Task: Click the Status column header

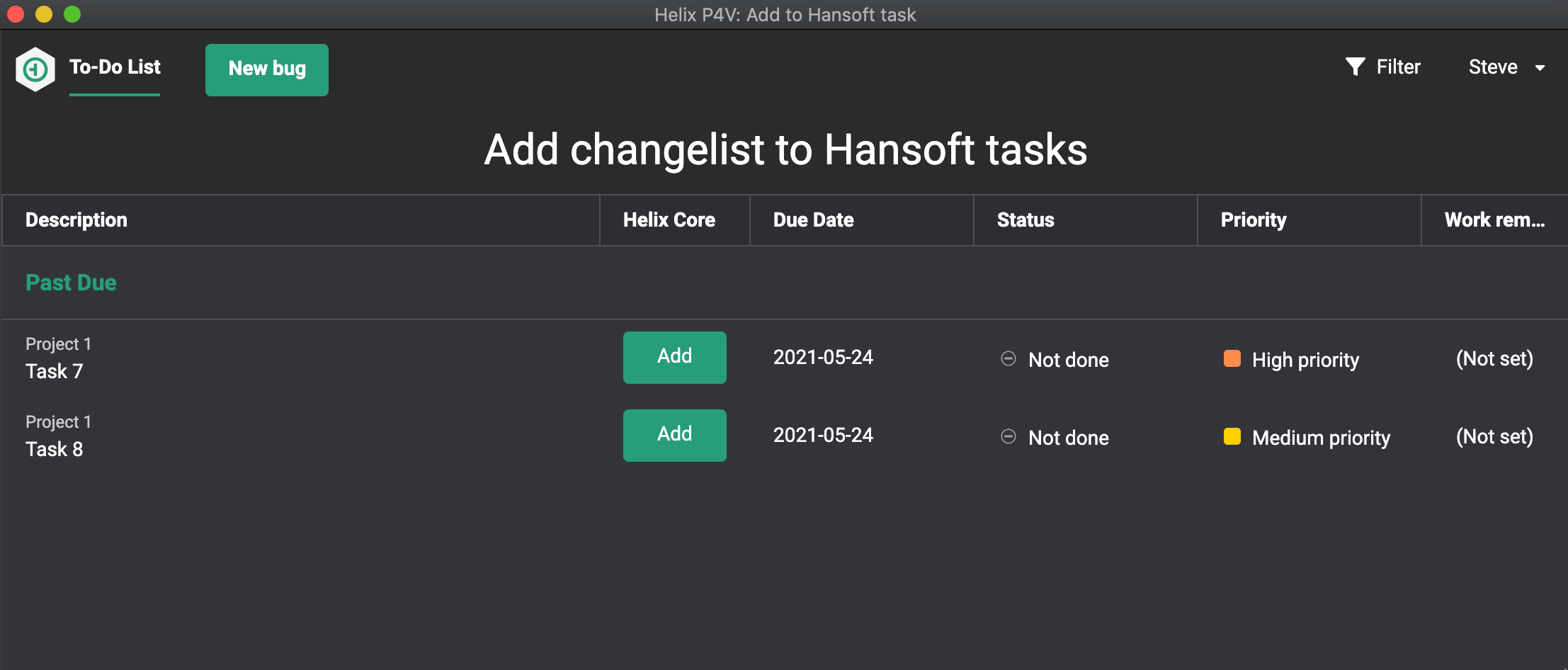Action: 1025,220
